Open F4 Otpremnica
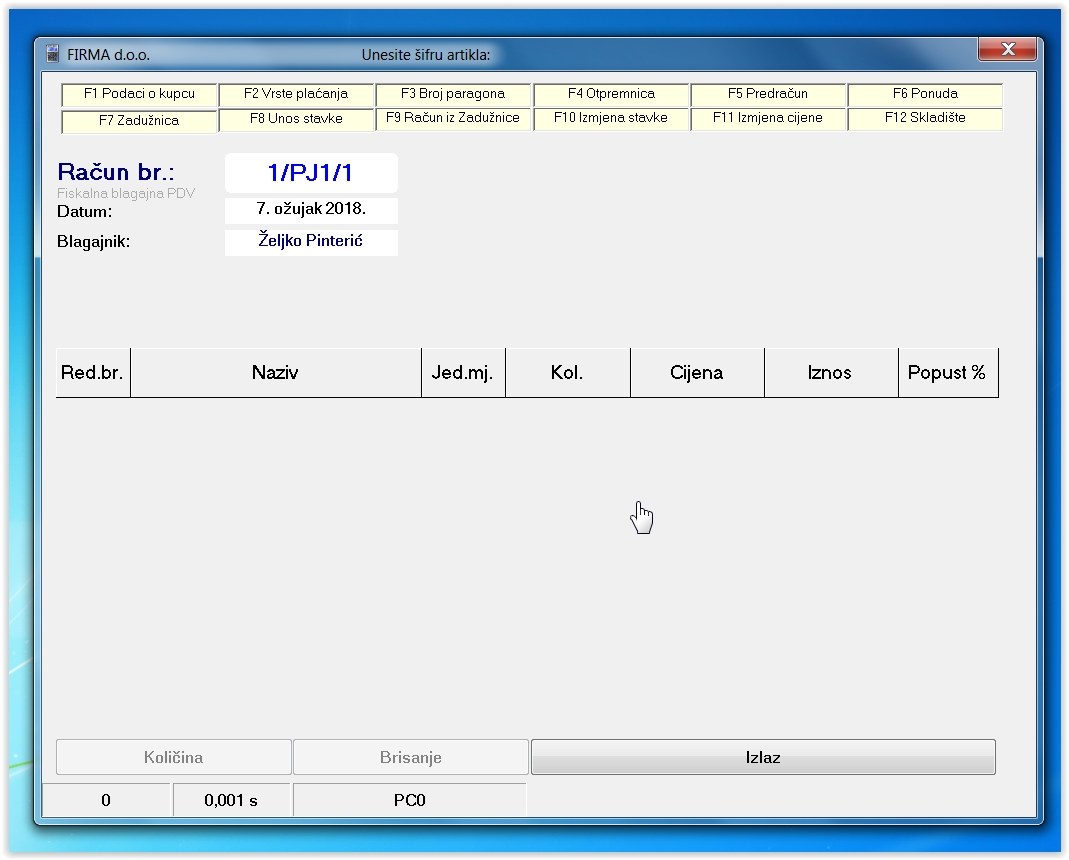Screen dimensions: 1069x860 [x=611, y=94]
